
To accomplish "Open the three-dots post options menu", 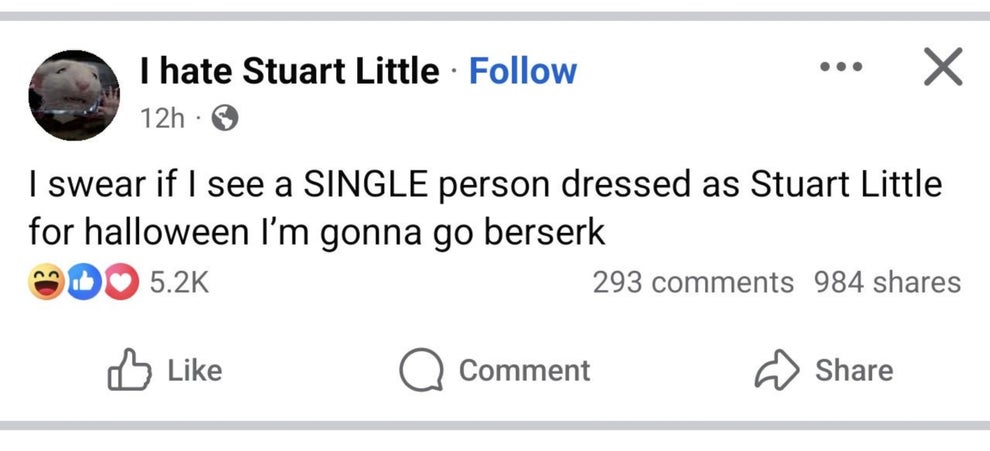I will [x=839, y=69].
